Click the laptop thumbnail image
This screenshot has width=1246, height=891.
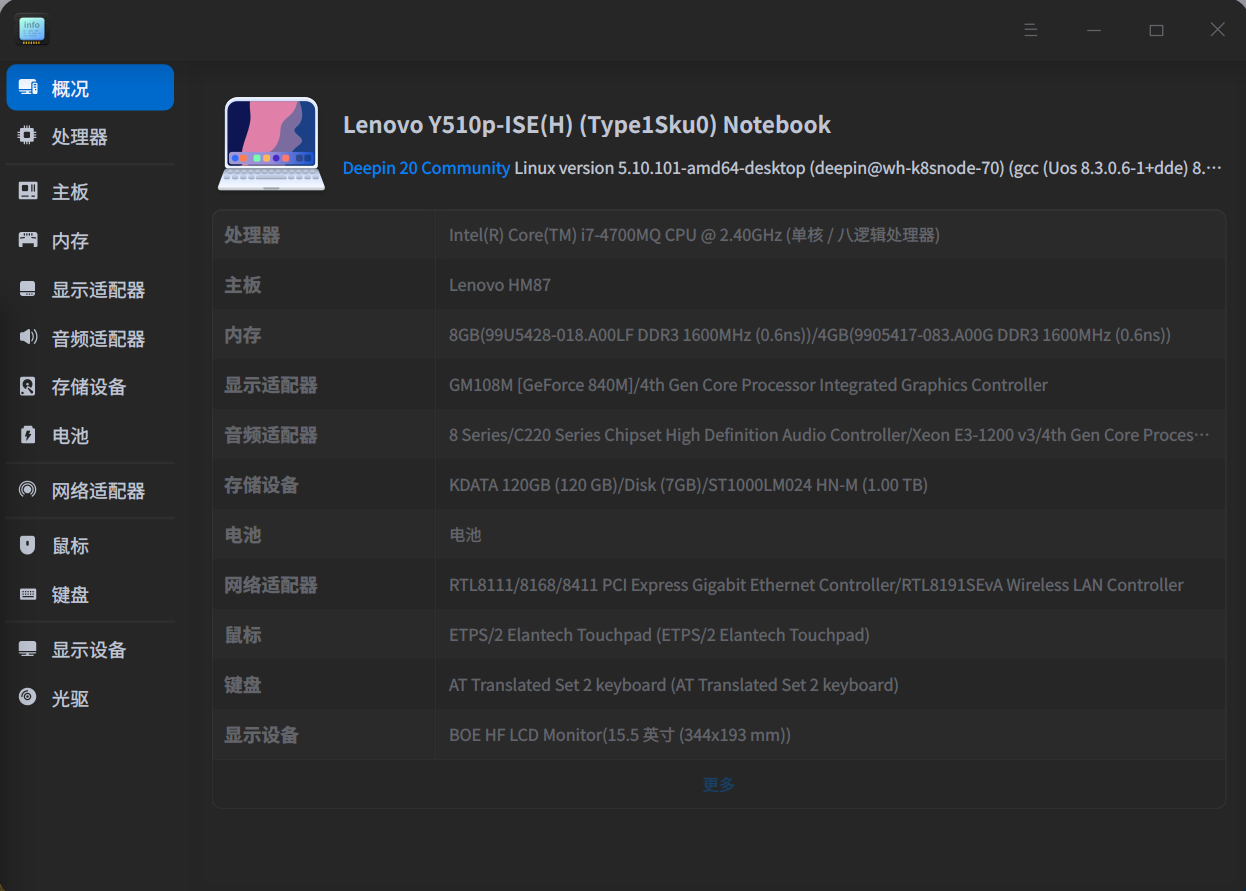(x=271, y=143)
